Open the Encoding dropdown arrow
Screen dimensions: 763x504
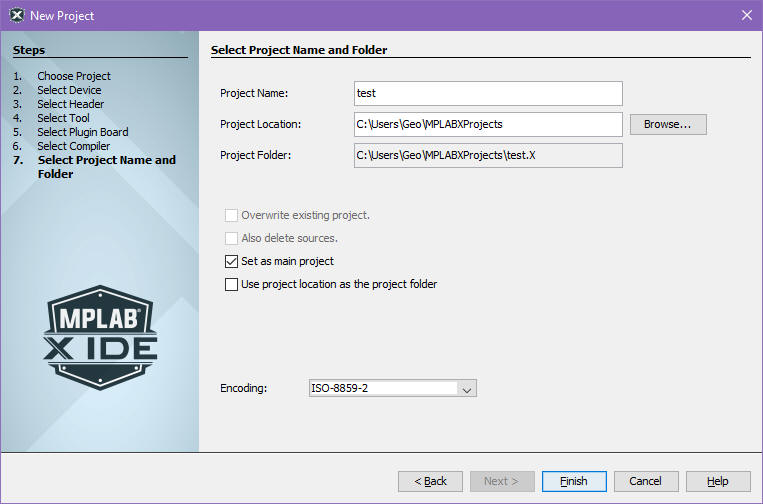(467, 388)
